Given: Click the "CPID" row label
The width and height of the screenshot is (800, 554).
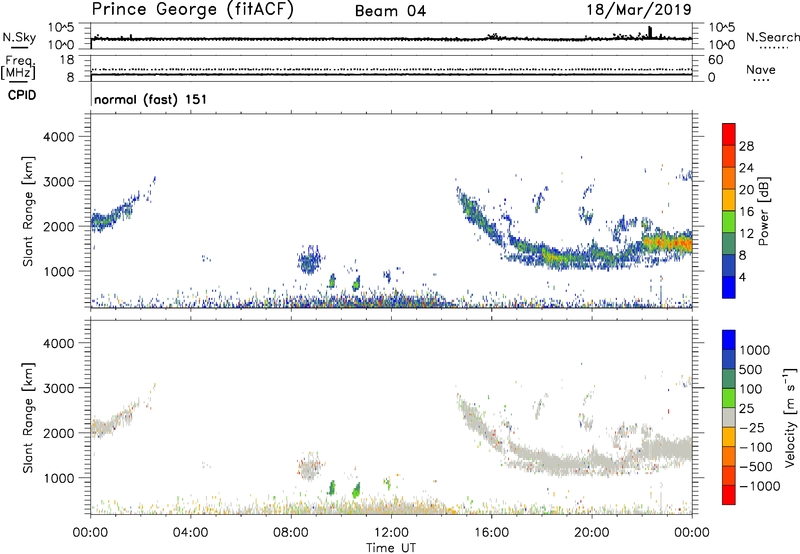Looking at the screenshot, I should tap(22, 95).
